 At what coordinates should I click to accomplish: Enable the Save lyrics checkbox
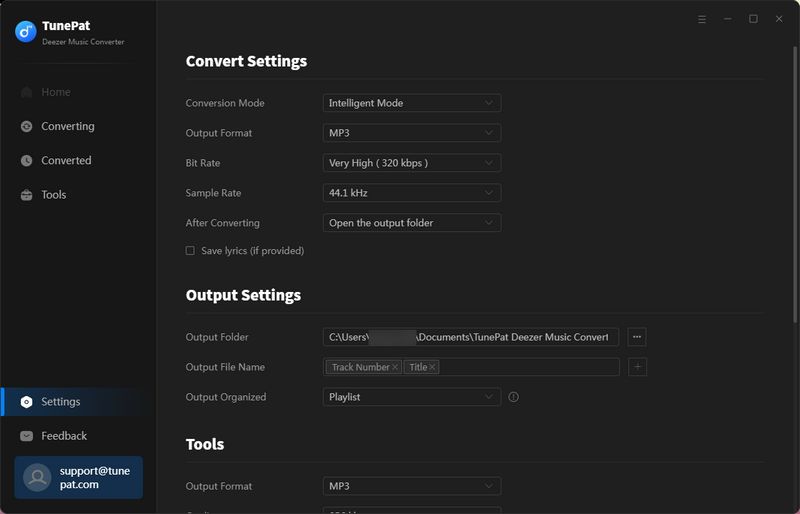[x=190, y=251]
